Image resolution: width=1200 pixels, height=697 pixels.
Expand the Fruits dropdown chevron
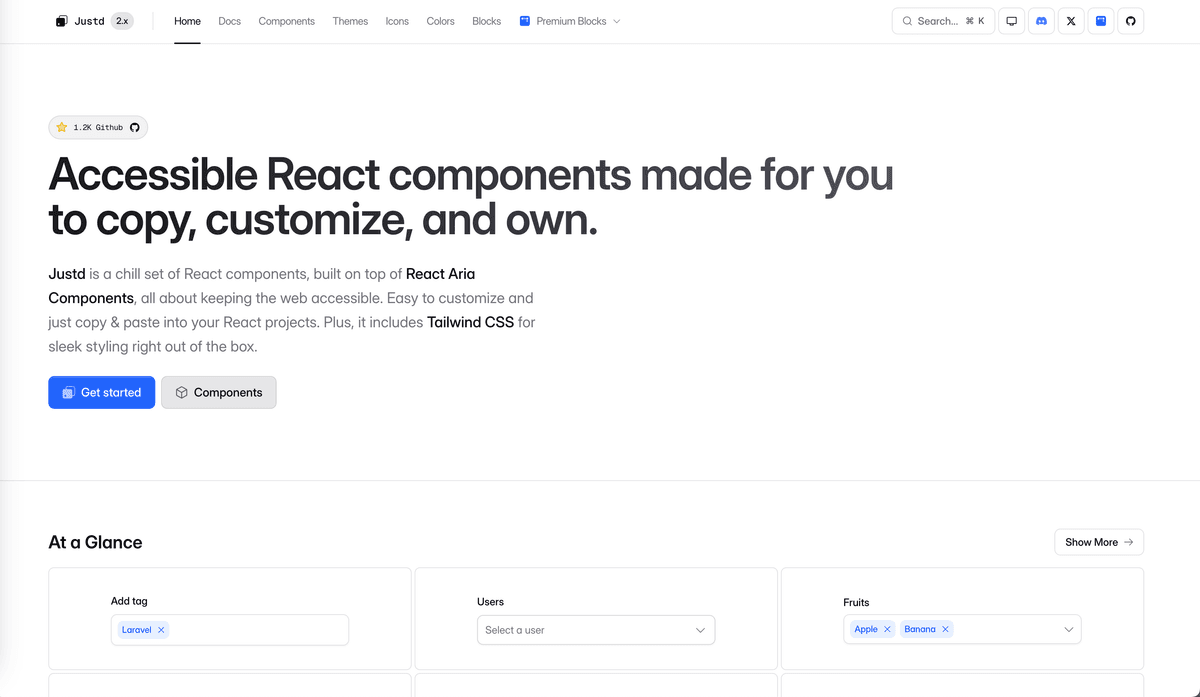[x=1068, y=629]
